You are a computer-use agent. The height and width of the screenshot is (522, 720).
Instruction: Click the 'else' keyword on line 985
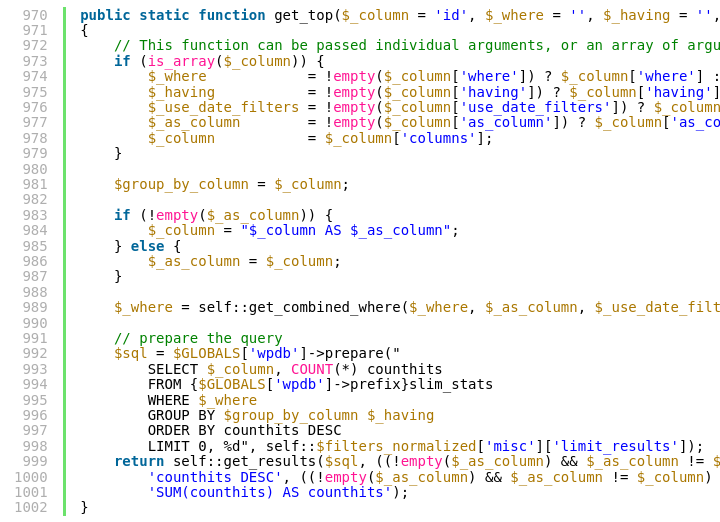147,246
